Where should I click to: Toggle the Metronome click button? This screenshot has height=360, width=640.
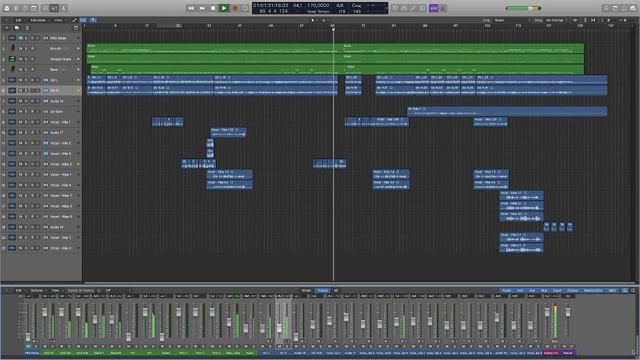tap(443, 8)
